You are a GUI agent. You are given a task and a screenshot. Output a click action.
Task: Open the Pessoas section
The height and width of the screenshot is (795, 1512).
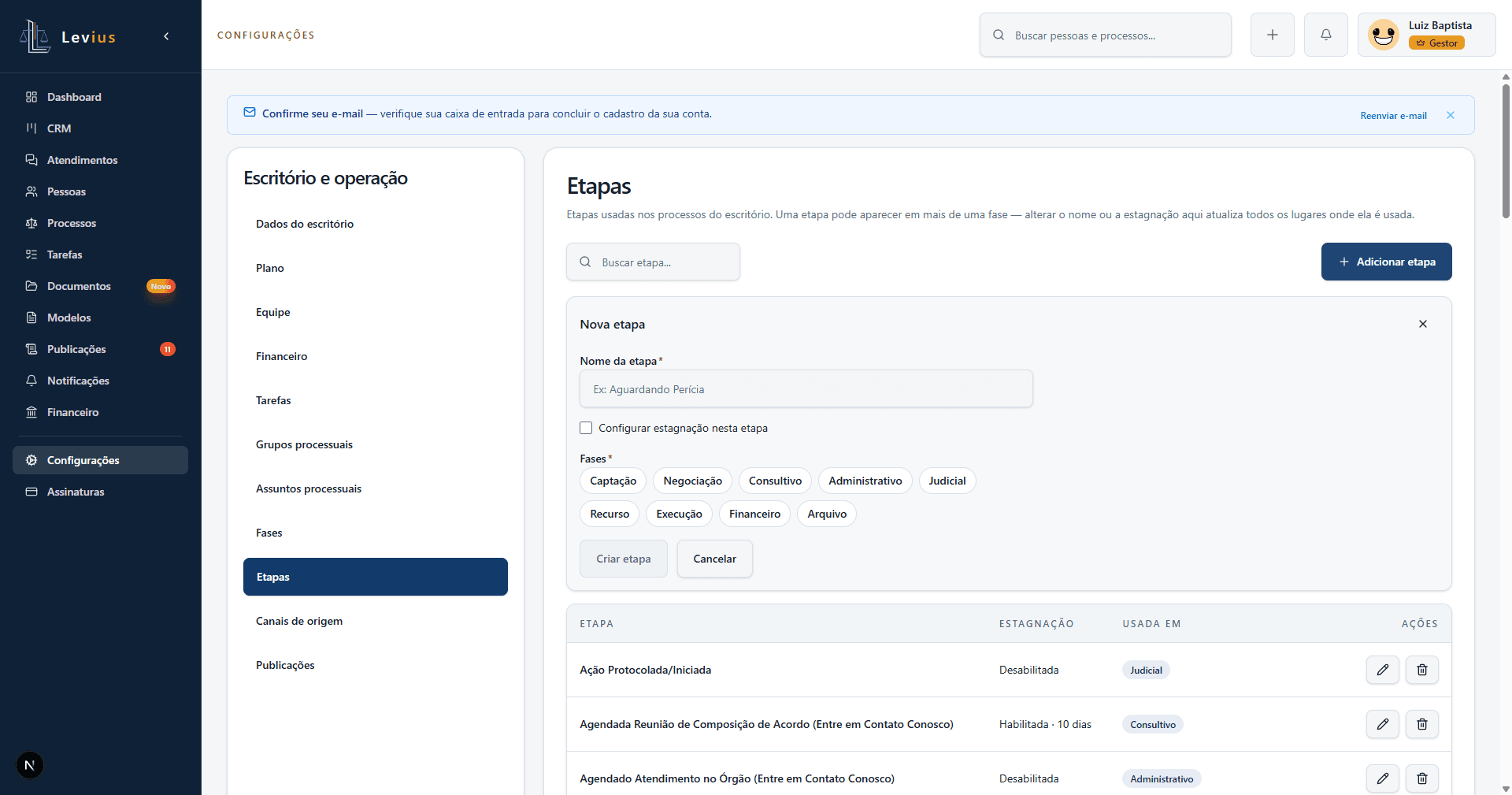[100, 191]
